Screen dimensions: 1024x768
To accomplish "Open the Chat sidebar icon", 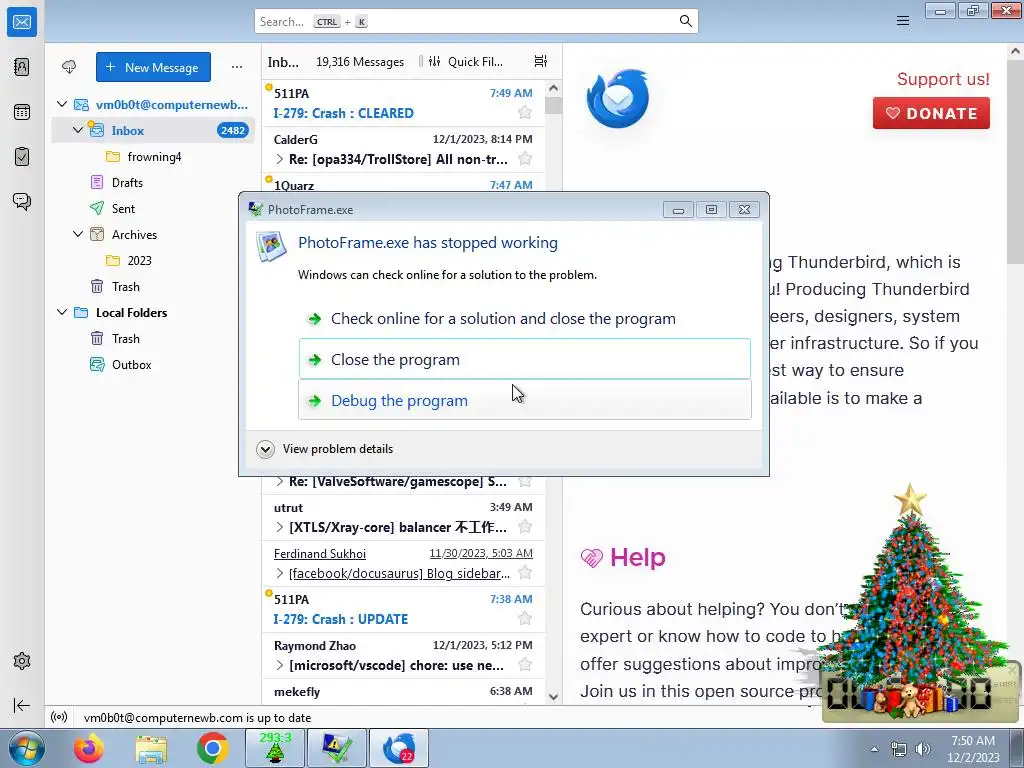I will 22,201.
